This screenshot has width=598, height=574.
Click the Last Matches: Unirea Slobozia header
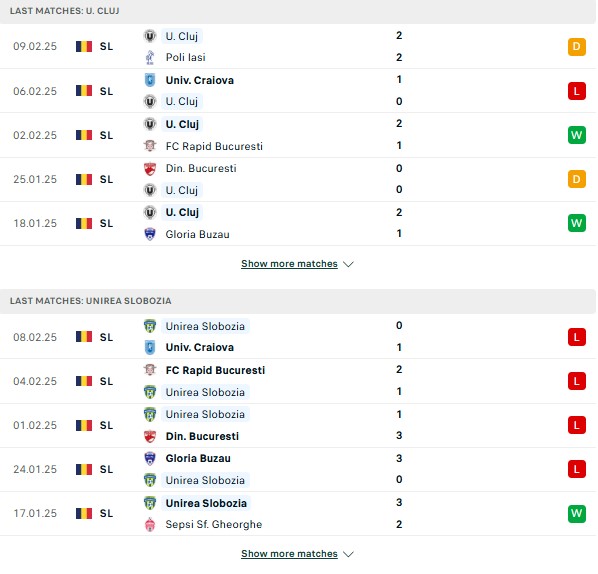coord(90,301)
